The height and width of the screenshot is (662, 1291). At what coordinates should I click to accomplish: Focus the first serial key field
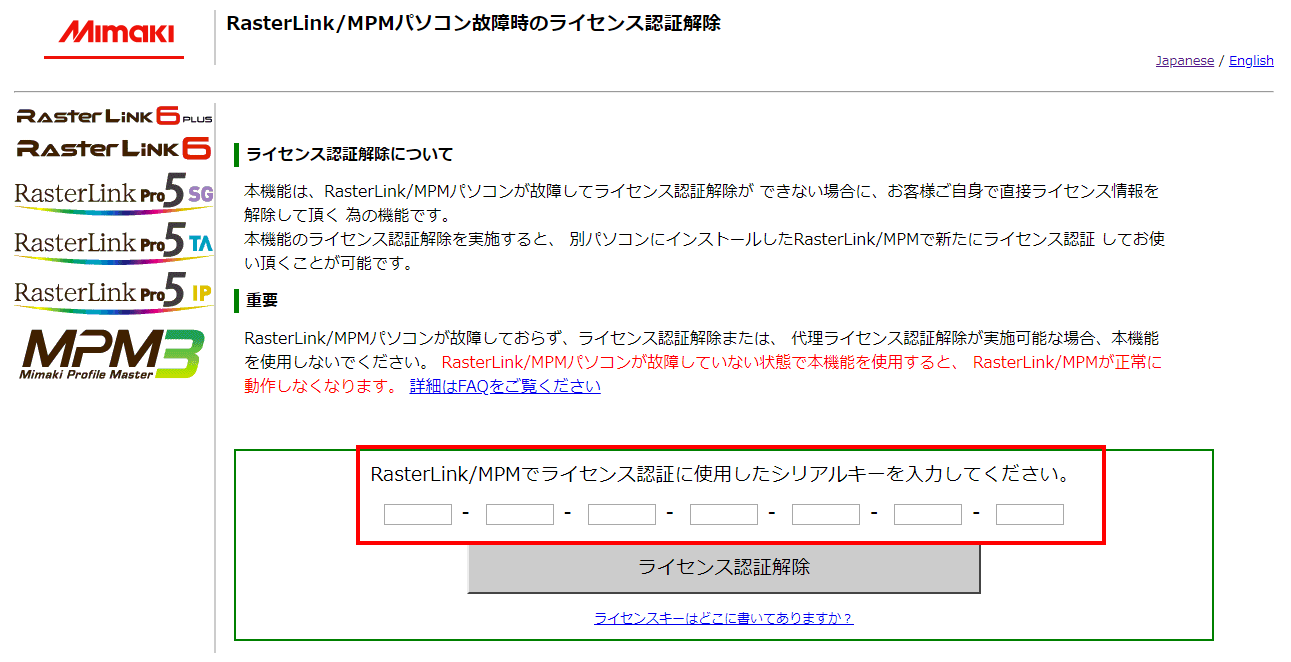(x=418, y=514)
